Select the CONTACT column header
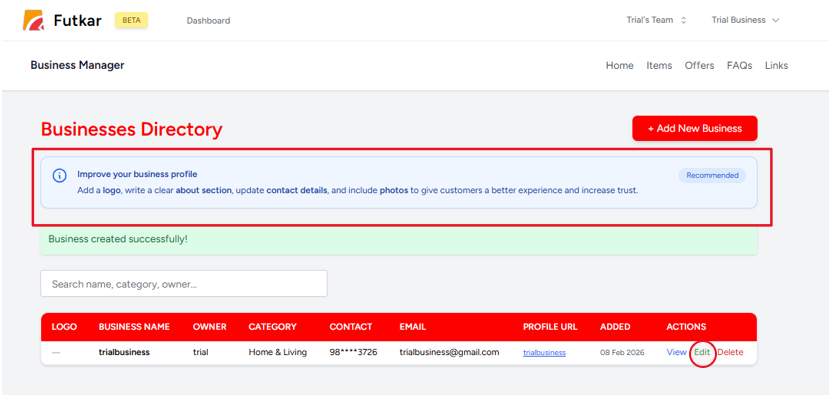This screenshot has width=830, height=395. (351, 327)
